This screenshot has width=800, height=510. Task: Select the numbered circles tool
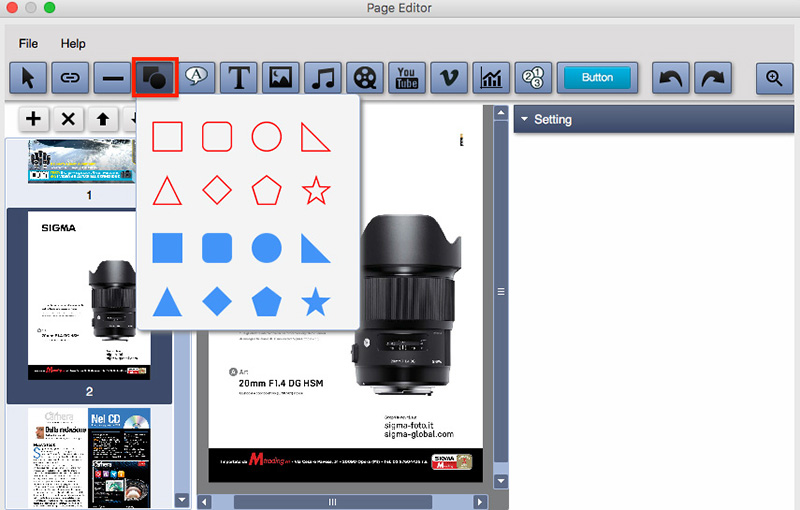click(x=533, y=78)
